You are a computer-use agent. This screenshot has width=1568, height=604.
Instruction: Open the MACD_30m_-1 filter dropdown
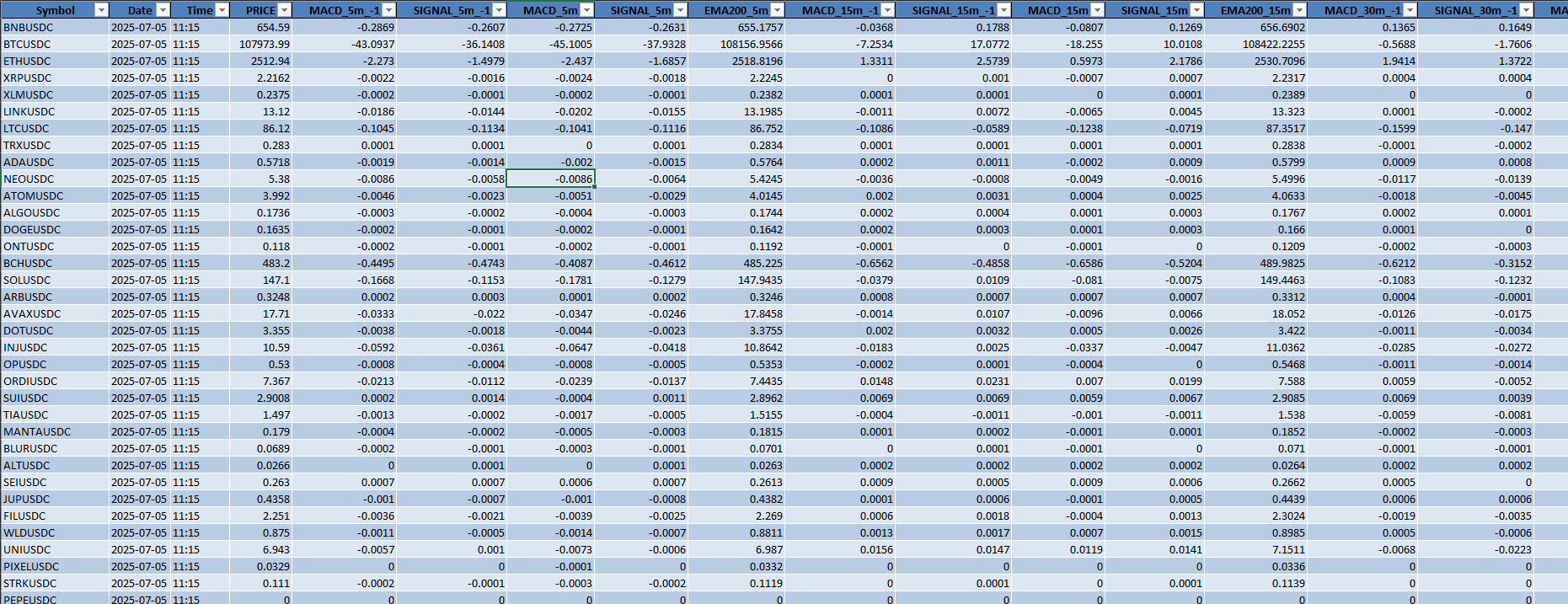pos(1410,10)
